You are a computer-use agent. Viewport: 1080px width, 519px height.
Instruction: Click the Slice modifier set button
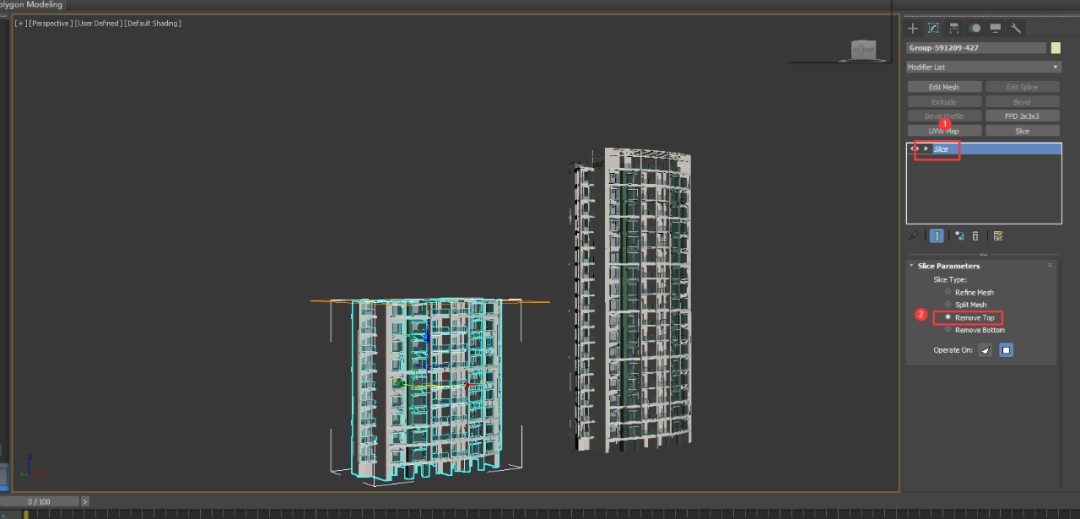(1022, 131)
